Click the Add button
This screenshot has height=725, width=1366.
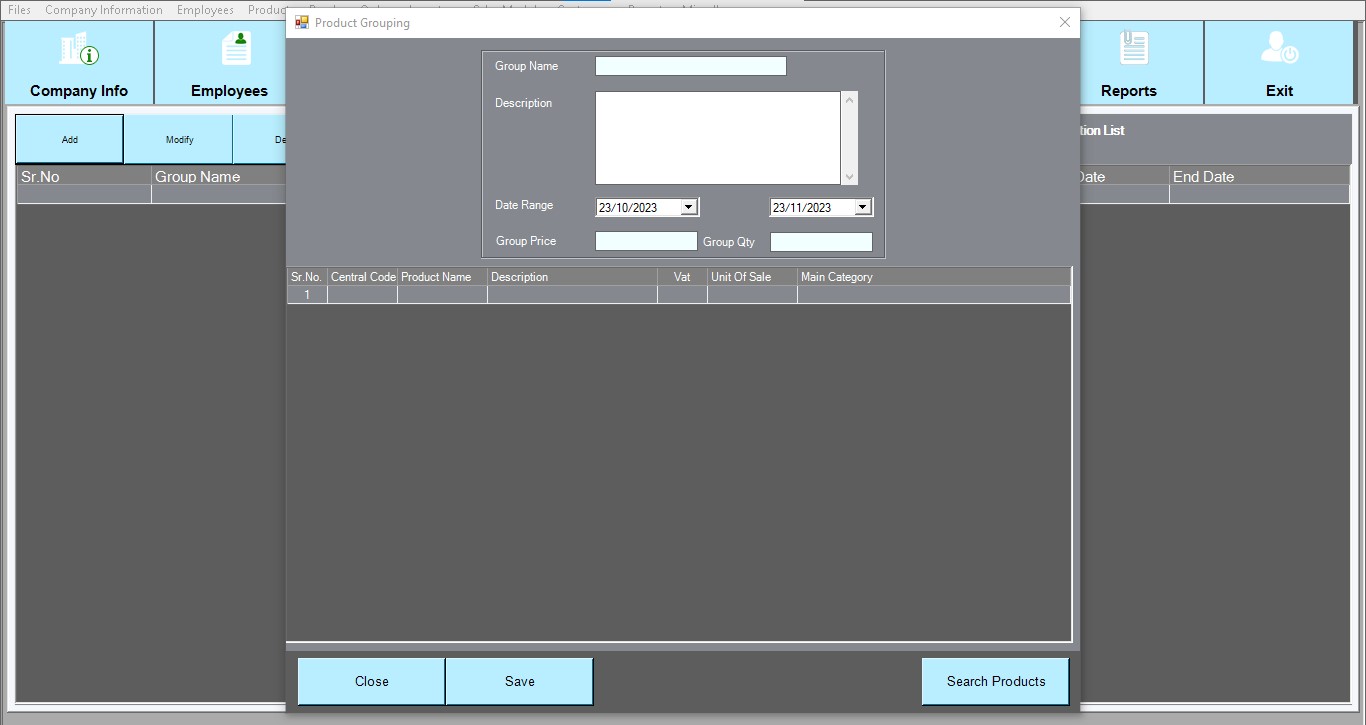(69, 139)
